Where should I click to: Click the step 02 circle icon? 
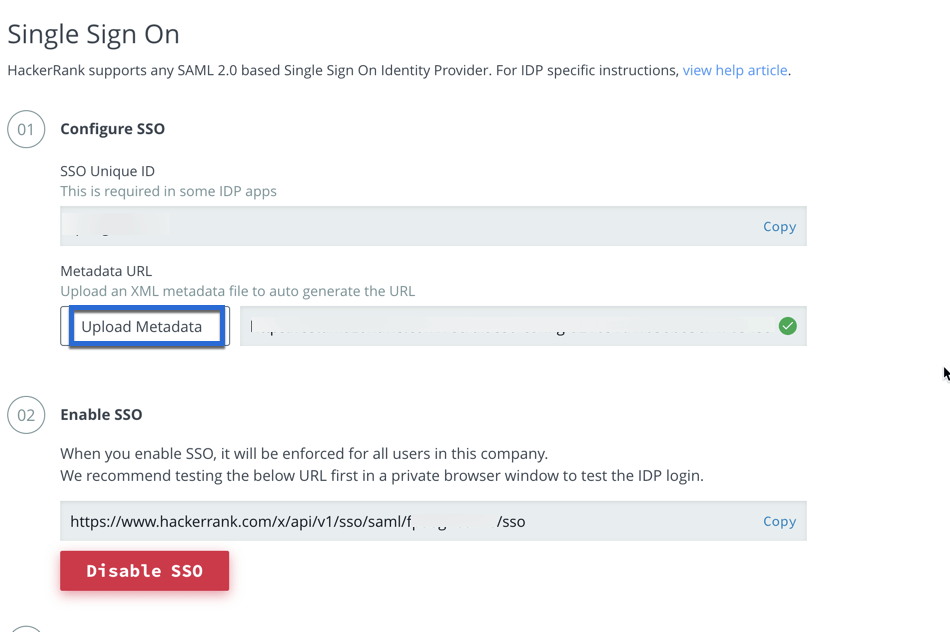(x=26, y=415)
